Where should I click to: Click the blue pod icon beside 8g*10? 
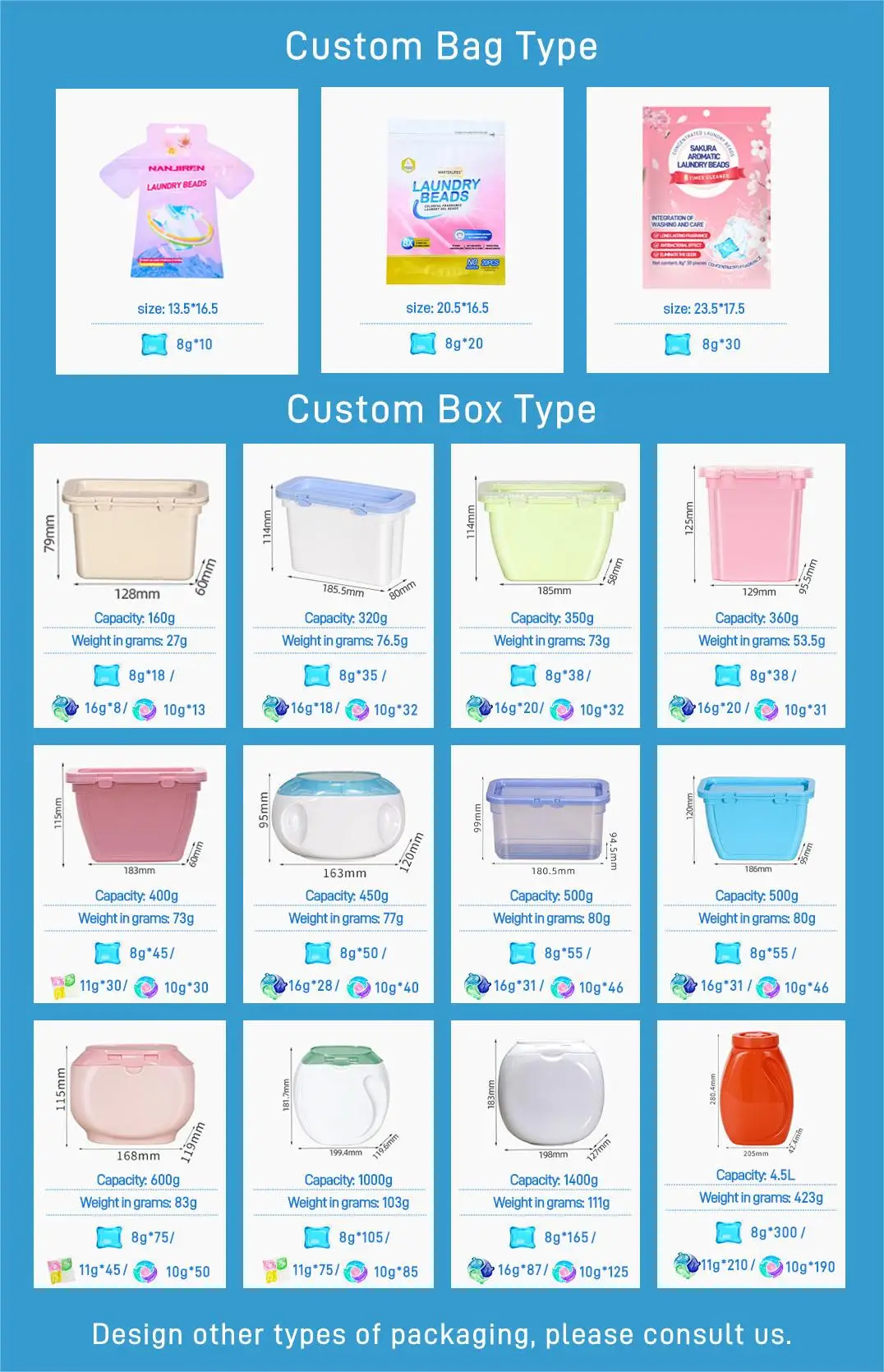click(154, 344)
